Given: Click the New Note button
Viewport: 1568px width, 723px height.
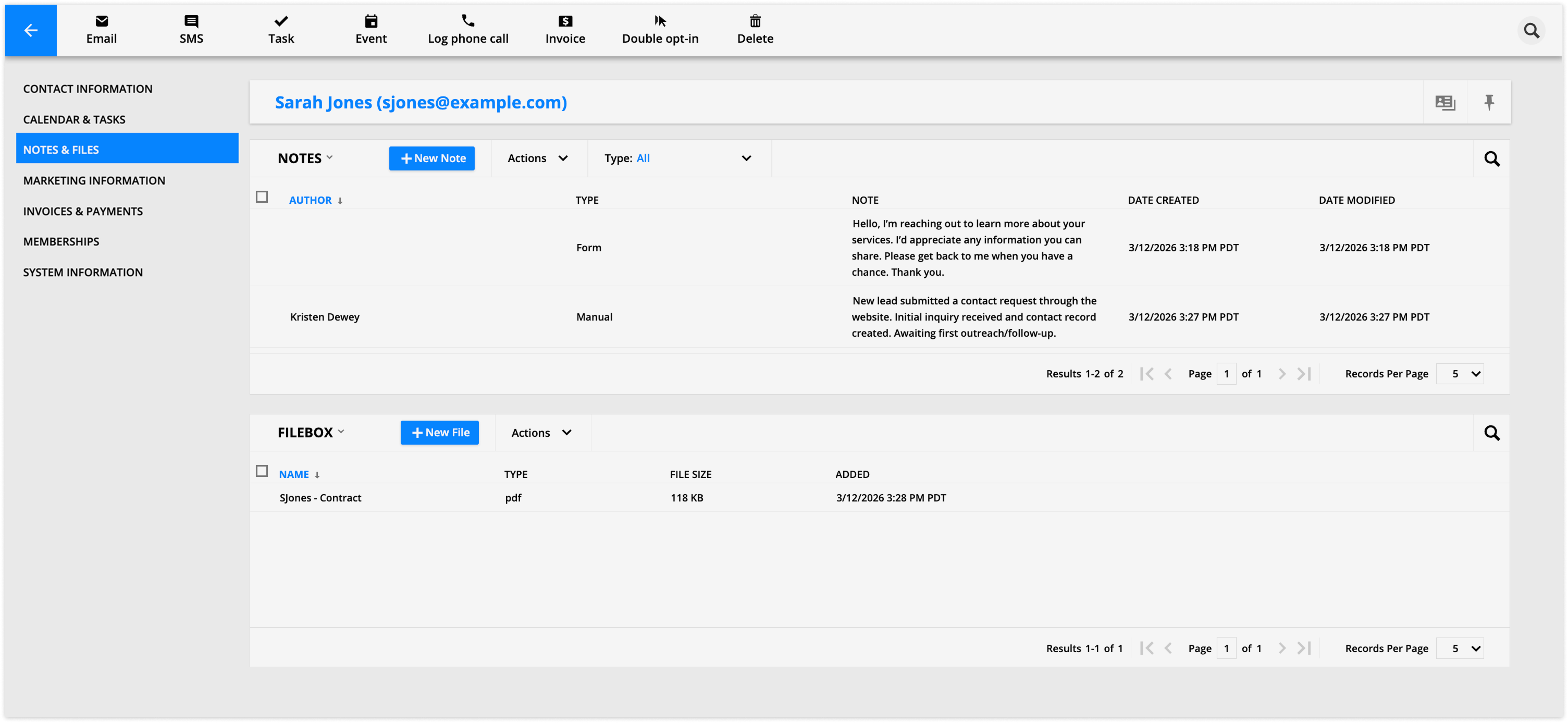Looking at the screenshot, I should click(x=431, y=158).
